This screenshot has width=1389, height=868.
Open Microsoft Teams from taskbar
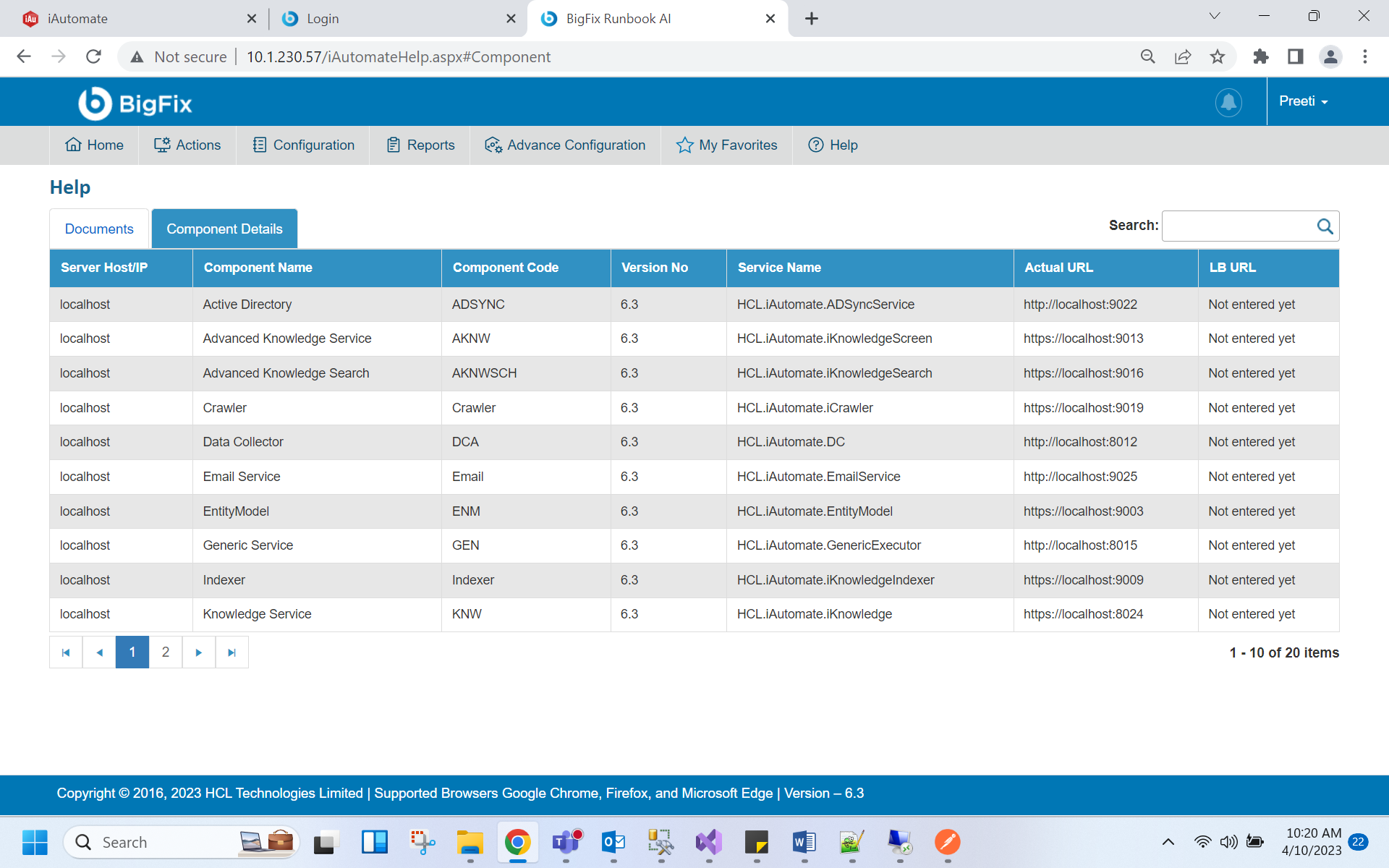pyautogui.click(x=566, y=842)
